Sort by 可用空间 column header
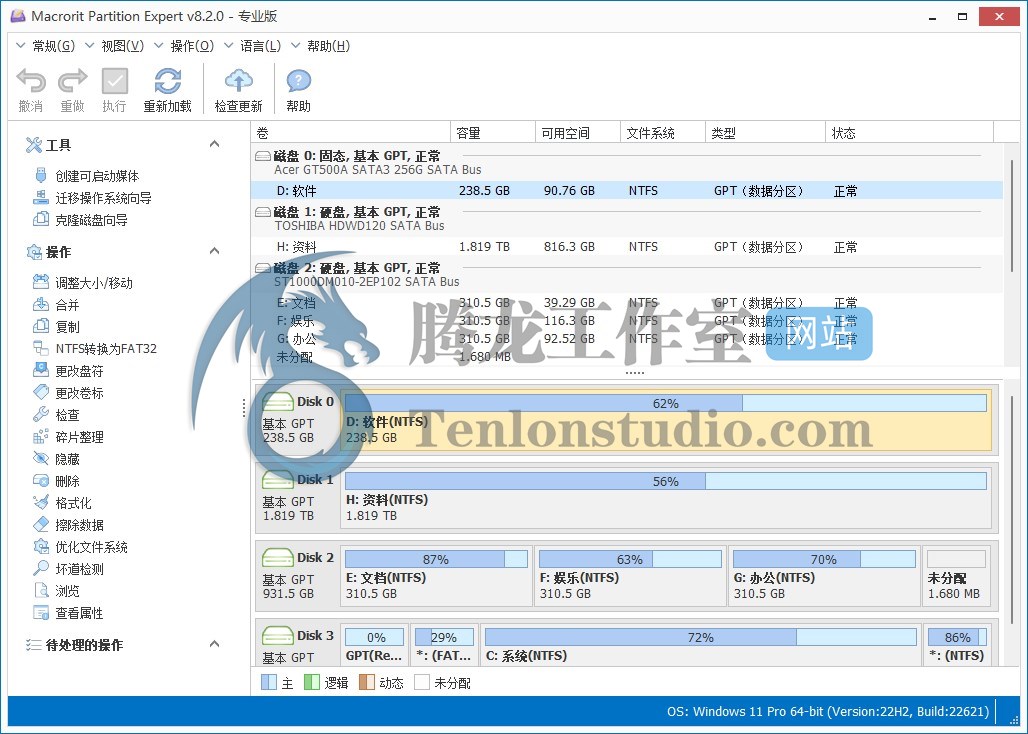Screen dimensions: 1028x734 point(564,133)
